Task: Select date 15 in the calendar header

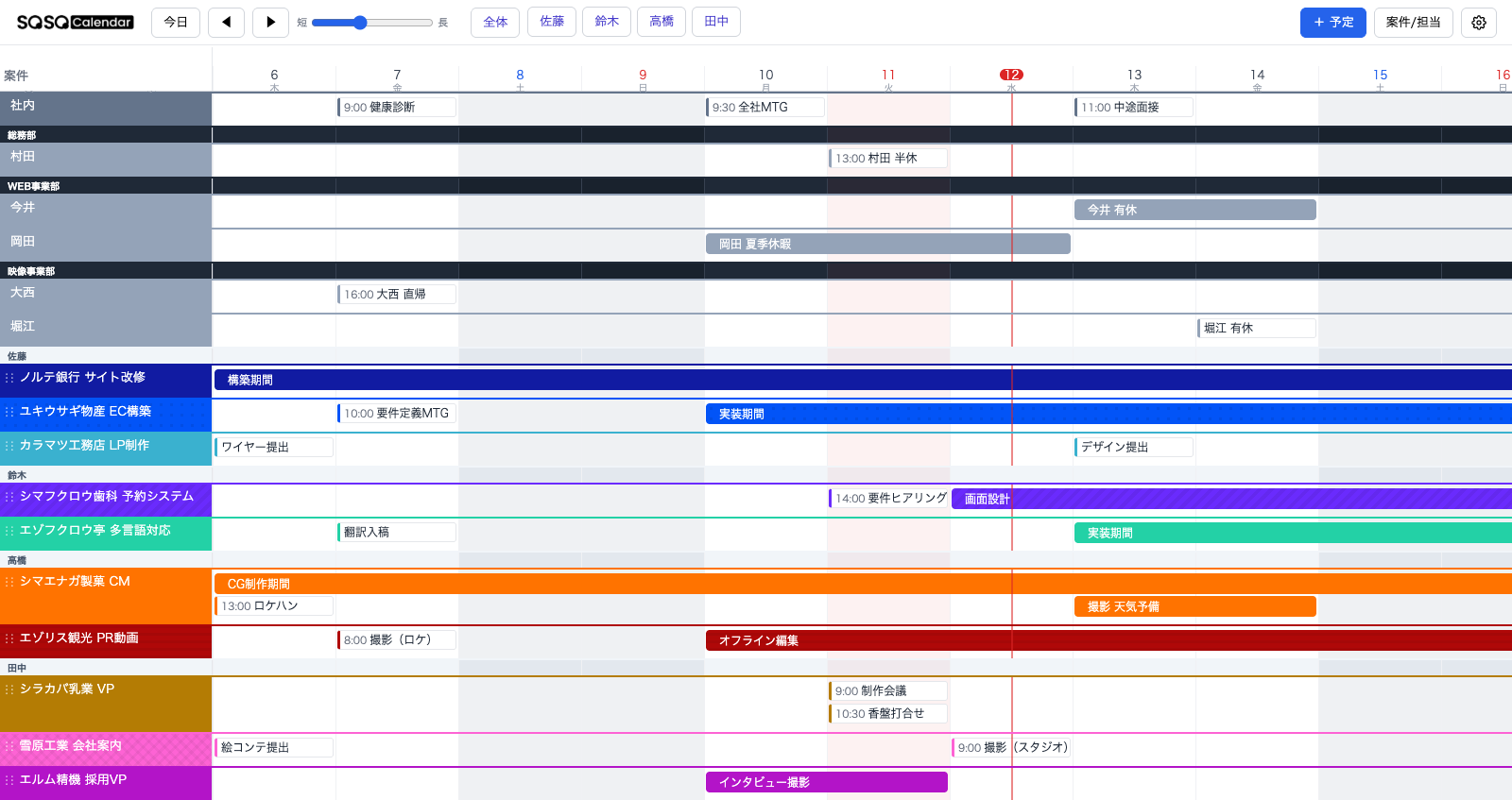Action: point(1380,75)
